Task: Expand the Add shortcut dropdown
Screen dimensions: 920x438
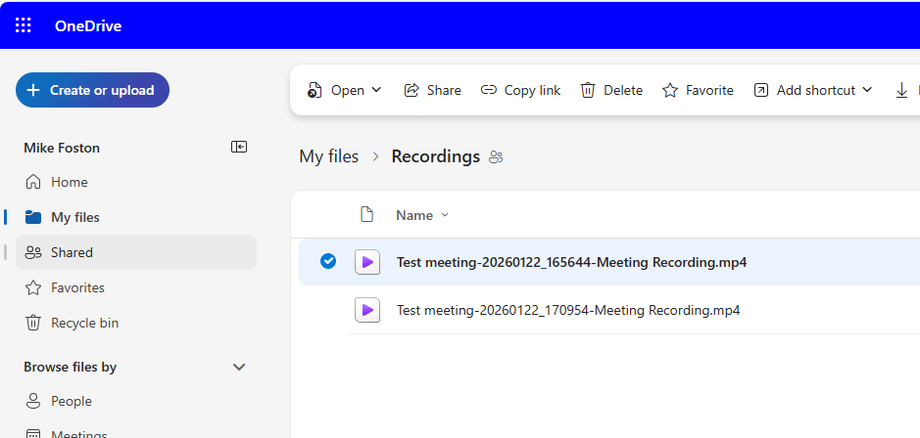Action: [x=866, y=90]
